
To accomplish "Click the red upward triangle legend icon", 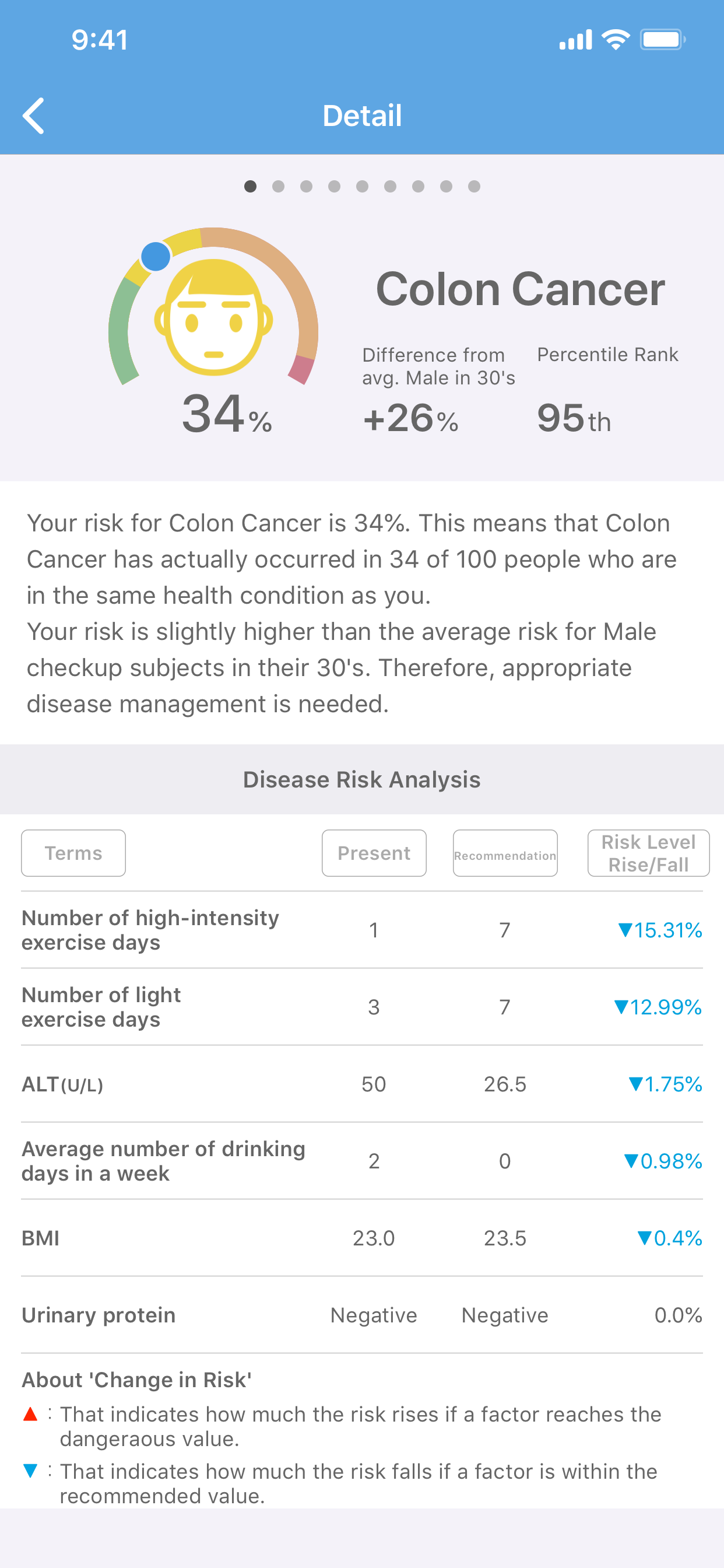I will coord(30,1414).
